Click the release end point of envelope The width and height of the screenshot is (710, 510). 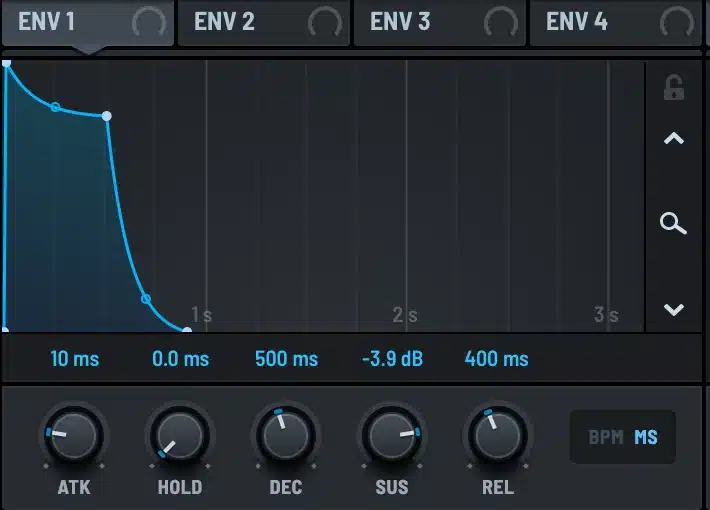187,330
